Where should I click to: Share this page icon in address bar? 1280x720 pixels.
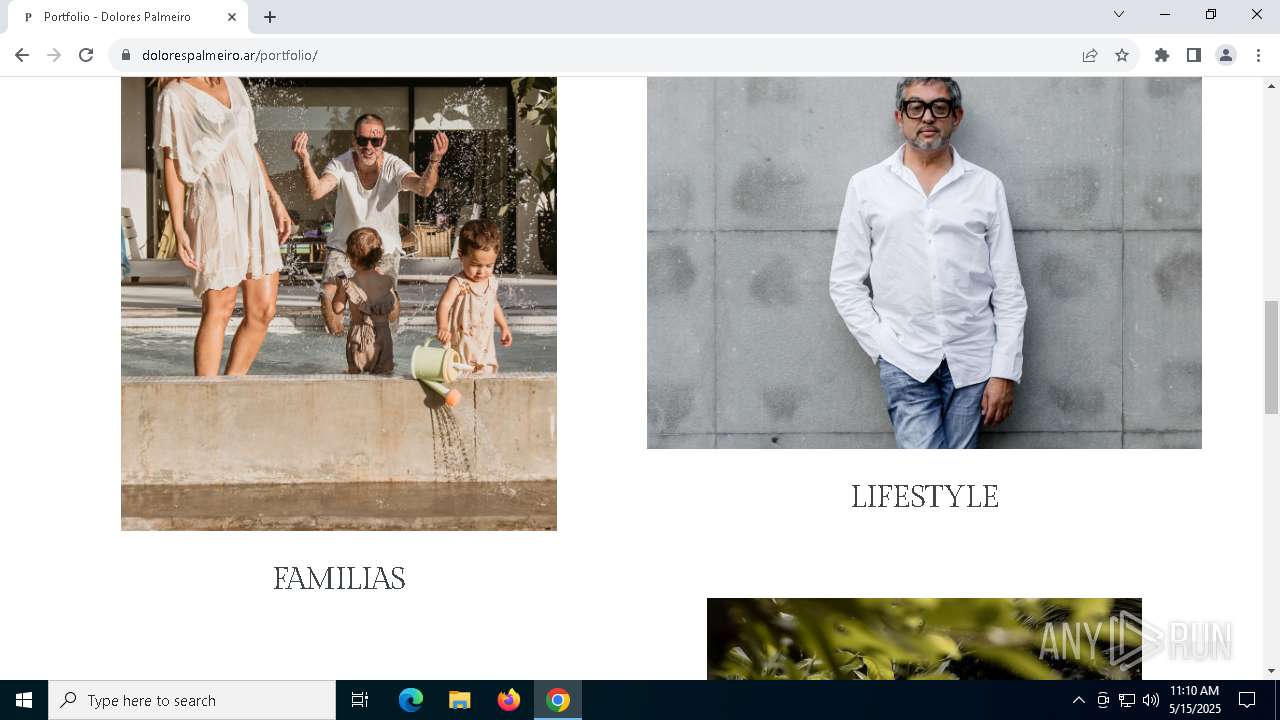[x=1090, y=55]
